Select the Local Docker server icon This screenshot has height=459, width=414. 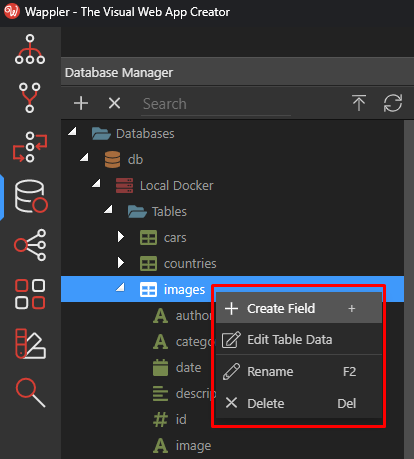(x=124, y=186)
